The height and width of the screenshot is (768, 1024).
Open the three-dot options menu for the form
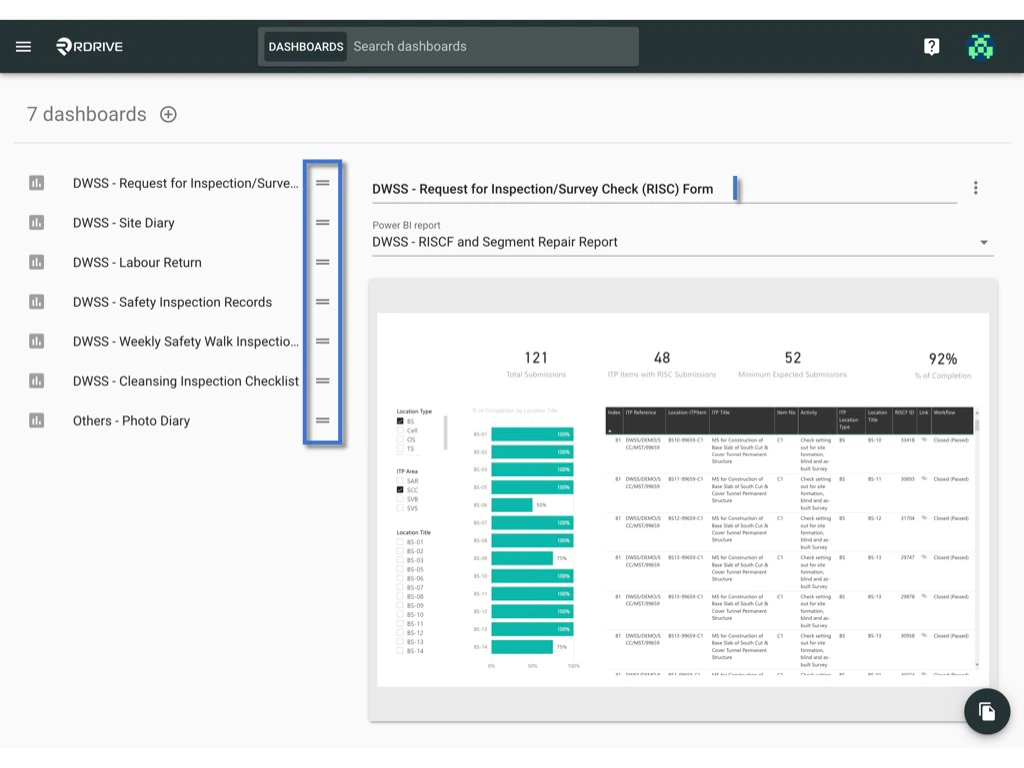[976, 187]
